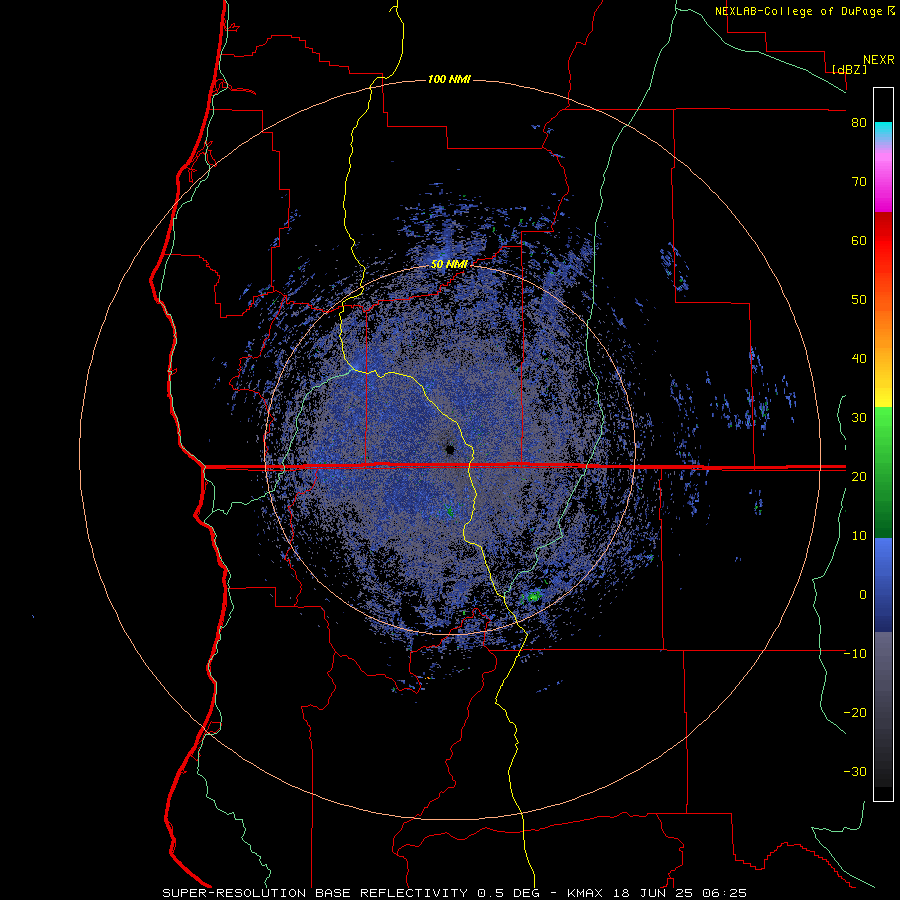Click the 40 value on the dBZ scale
900x900 pixels.
click(x=859, y=359)
